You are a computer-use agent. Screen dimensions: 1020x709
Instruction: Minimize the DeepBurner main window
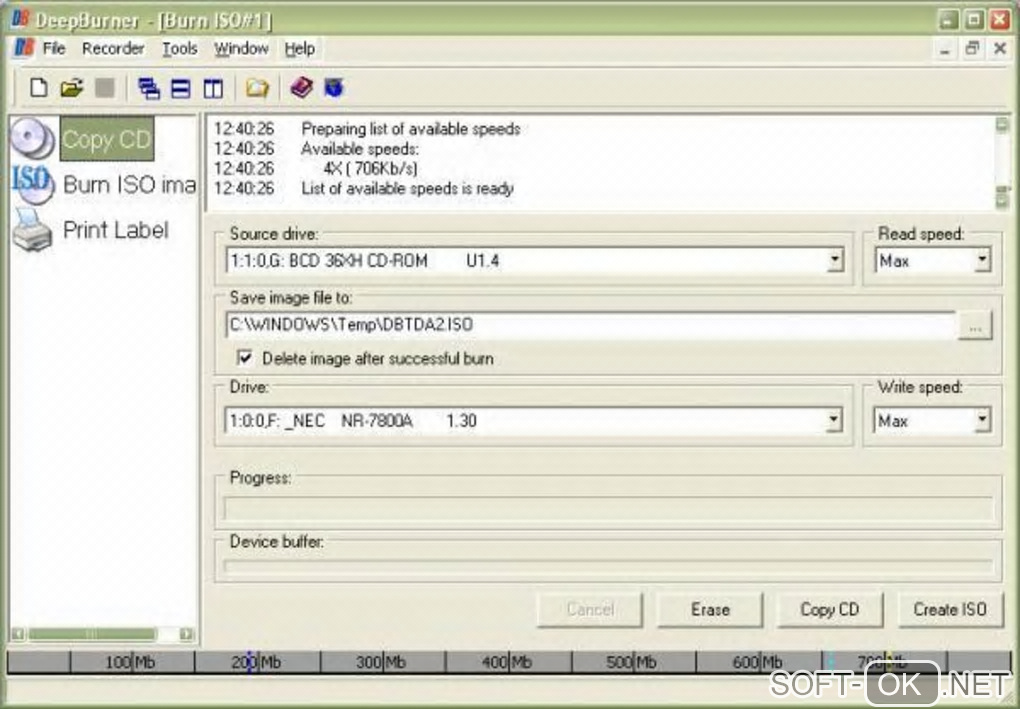coord(948,20)
